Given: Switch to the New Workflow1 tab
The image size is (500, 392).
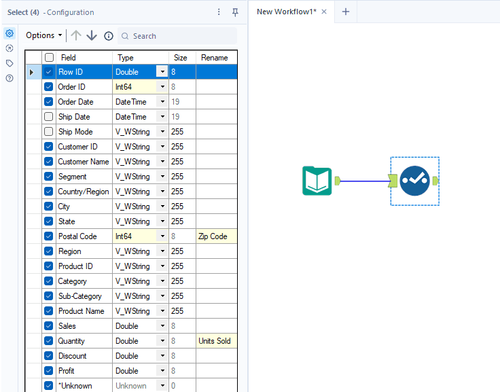Looking at the screenshot, I should tap(286, 12).
